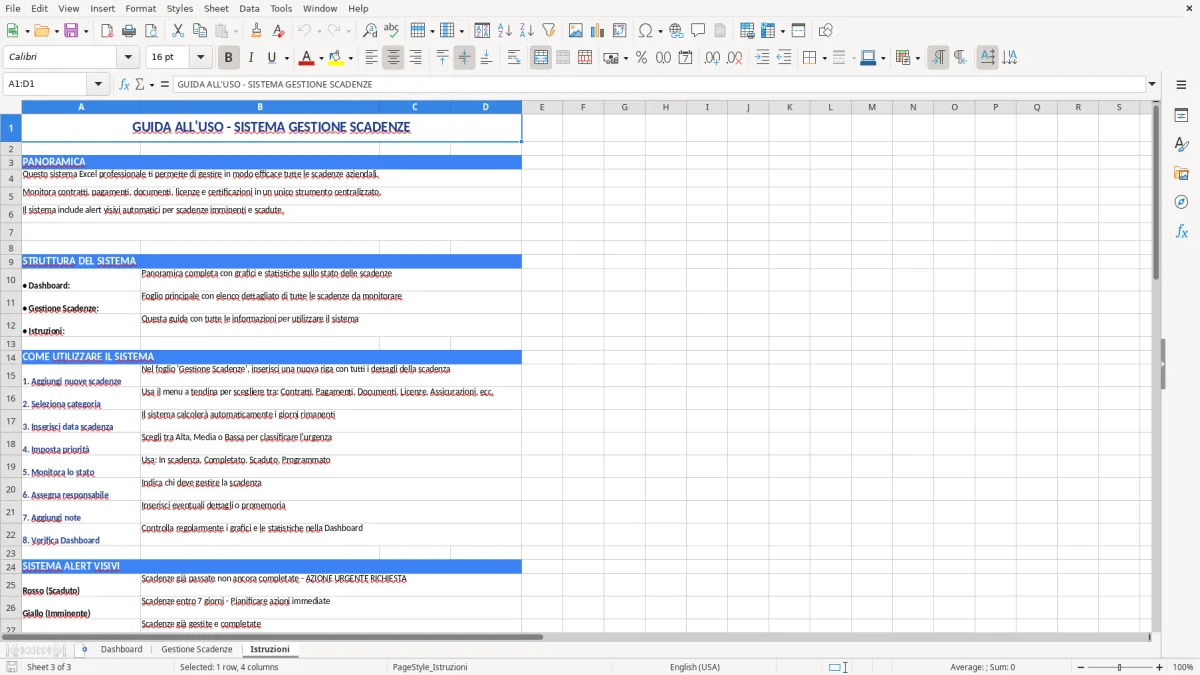Expand the formula bar arrow
1200x675 pixels.
coord(1152,84)
